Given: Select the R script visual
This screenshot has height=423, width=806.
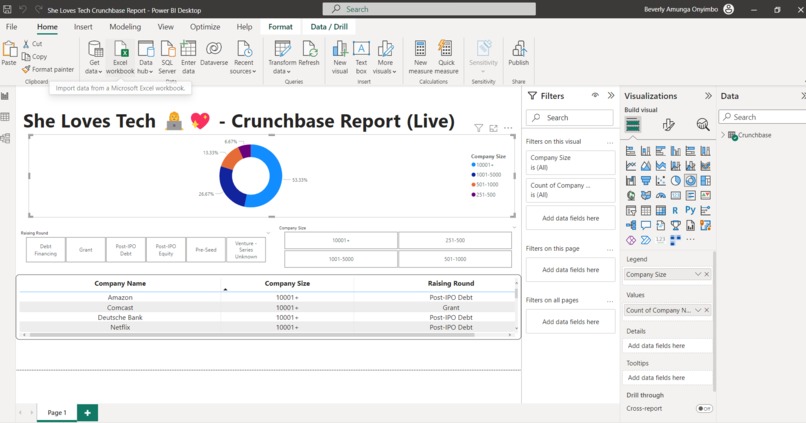Looking at the screenshot, I should pos(675,211).
